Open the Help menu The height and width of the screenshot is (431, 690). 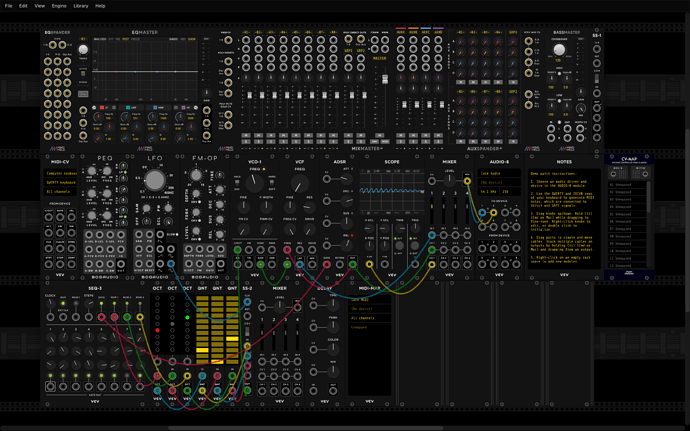click(100, 6)
